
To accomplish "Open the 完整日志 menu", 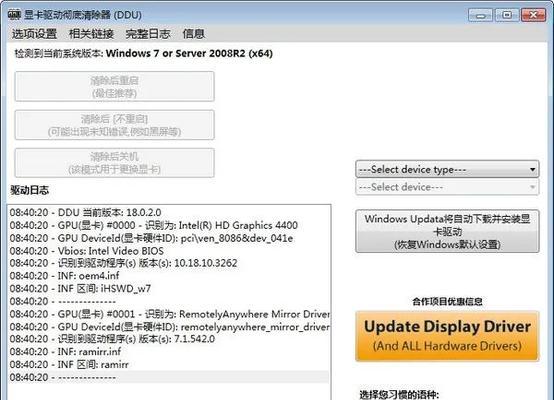I will (148, 34).
